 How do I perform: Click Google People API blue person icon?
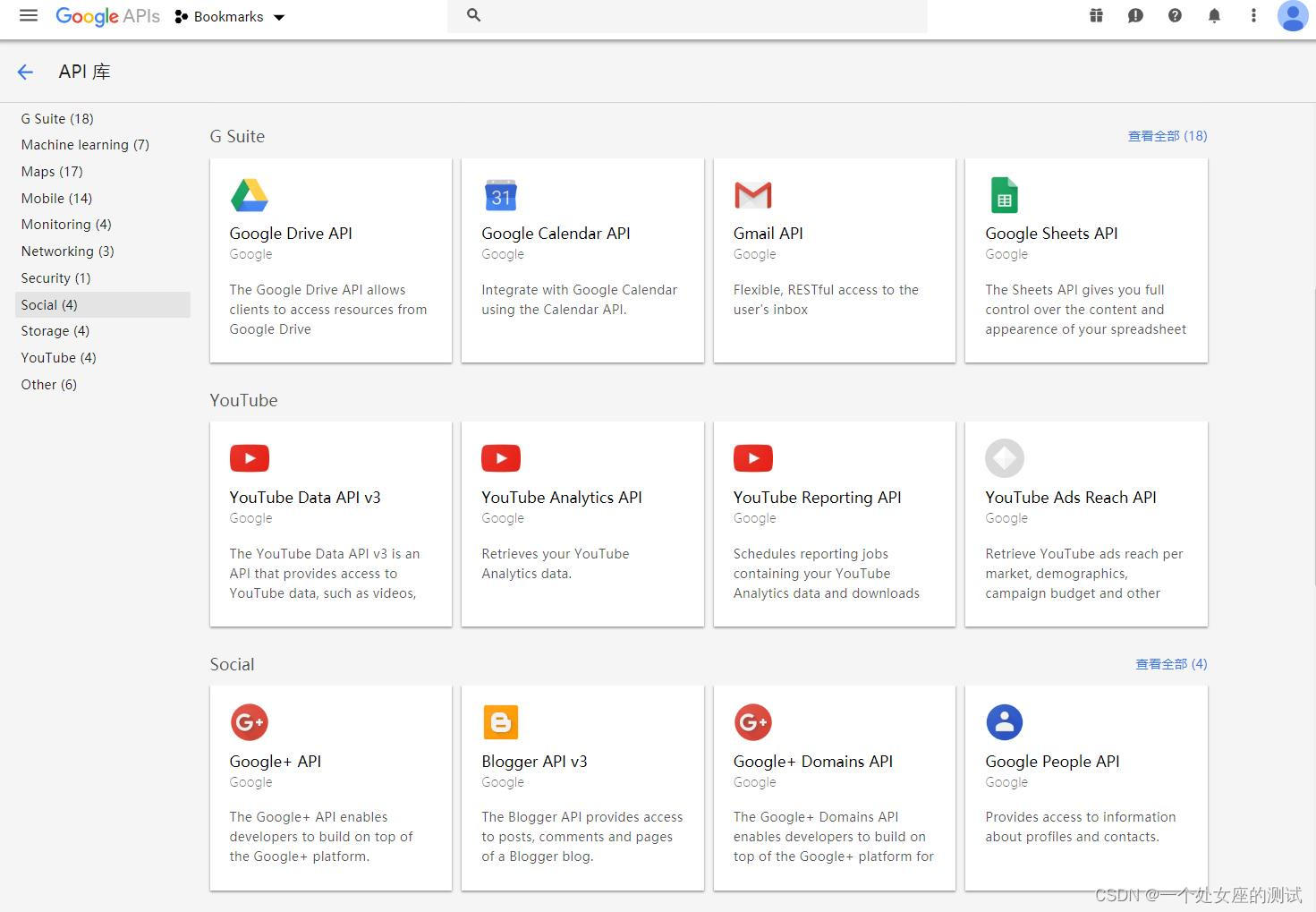[x=1005, y=722]
